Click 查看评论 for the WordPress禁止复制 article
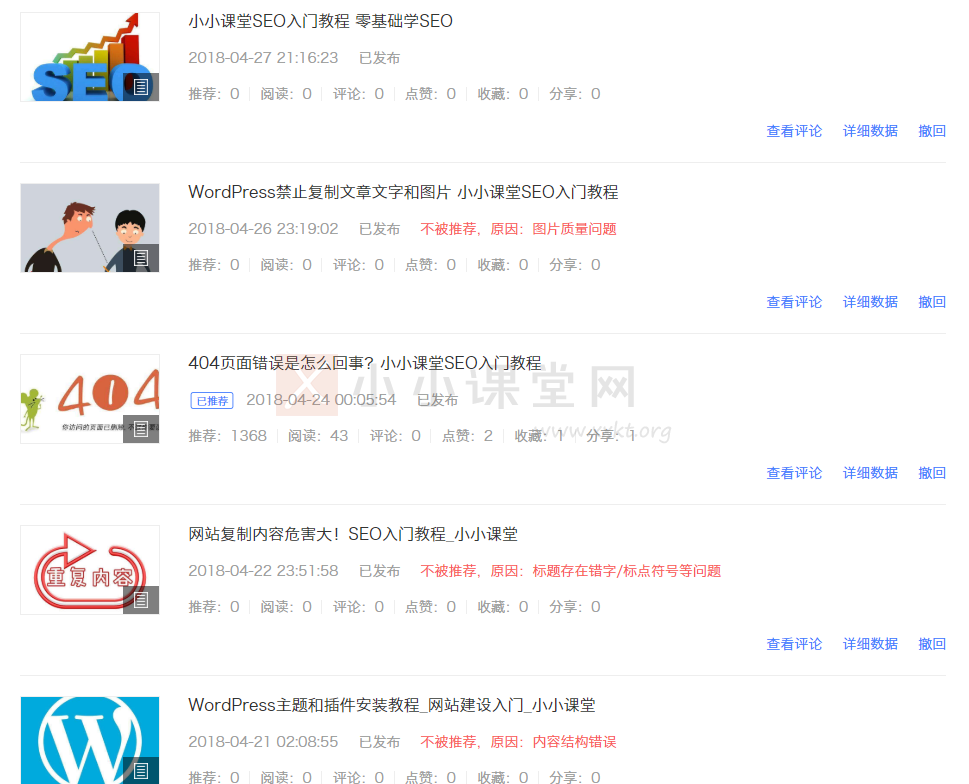Viewport: 969px width, 784px height. pos(794,302)
